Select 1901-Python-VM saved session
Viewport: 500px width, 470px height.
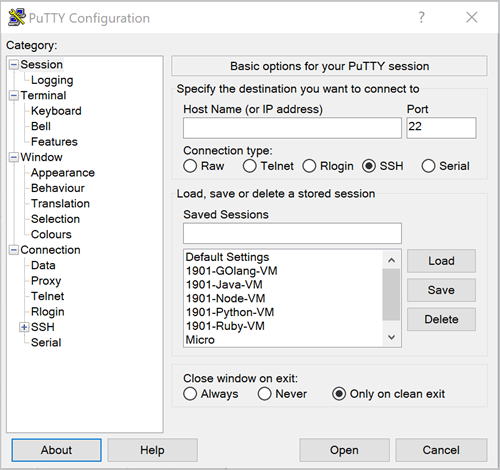(283, 312)
